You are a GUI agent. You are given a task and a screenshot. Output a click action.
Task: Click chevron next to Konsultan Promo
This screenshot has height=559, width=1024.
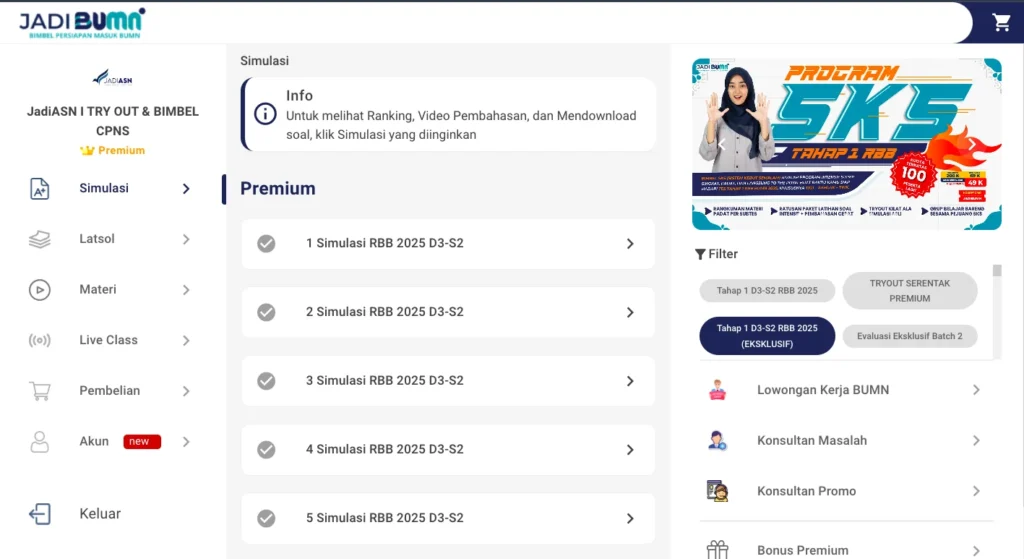(x=976, y=491)
